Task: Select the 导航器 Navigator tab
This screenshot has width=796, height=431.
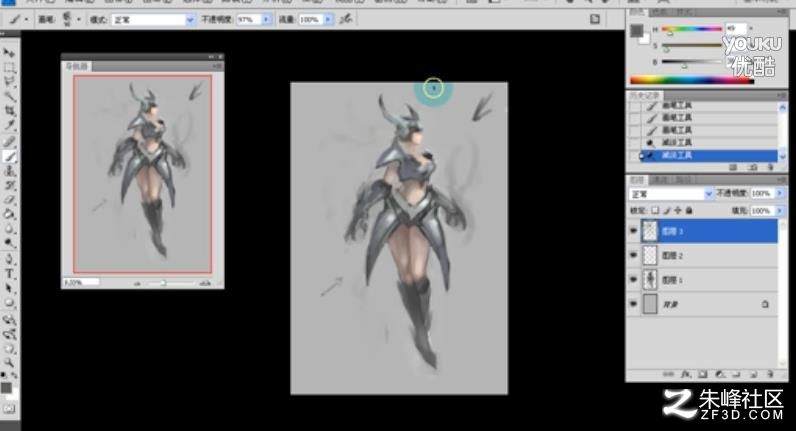Action: coord(77,66)
